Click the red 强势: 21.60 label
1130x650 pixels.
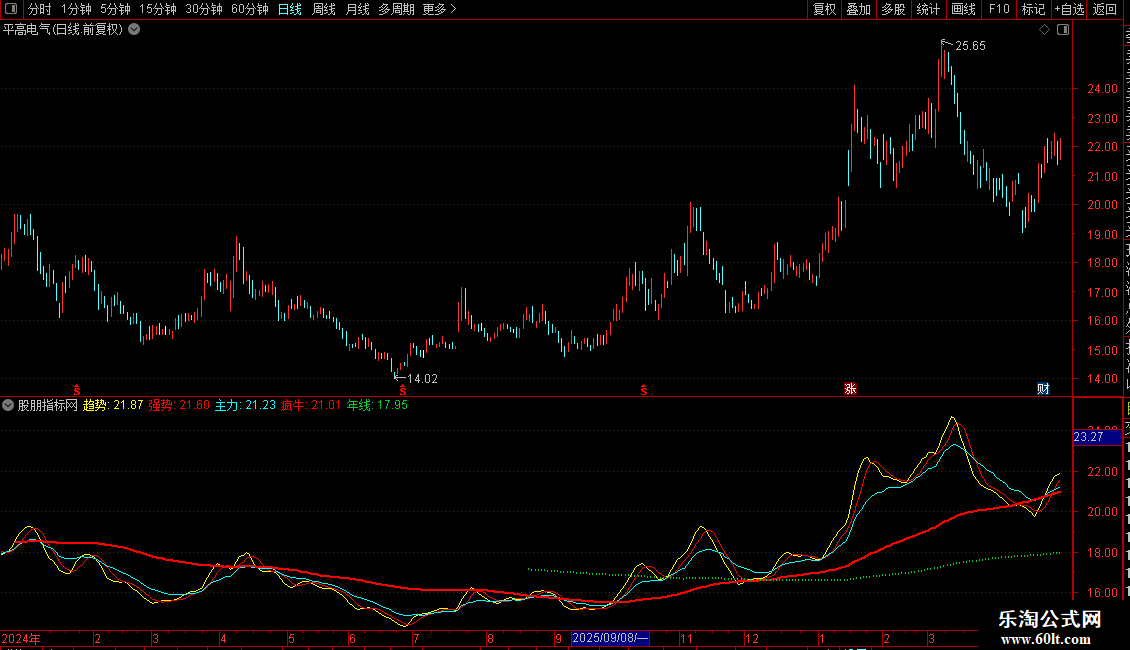[179, 405]
